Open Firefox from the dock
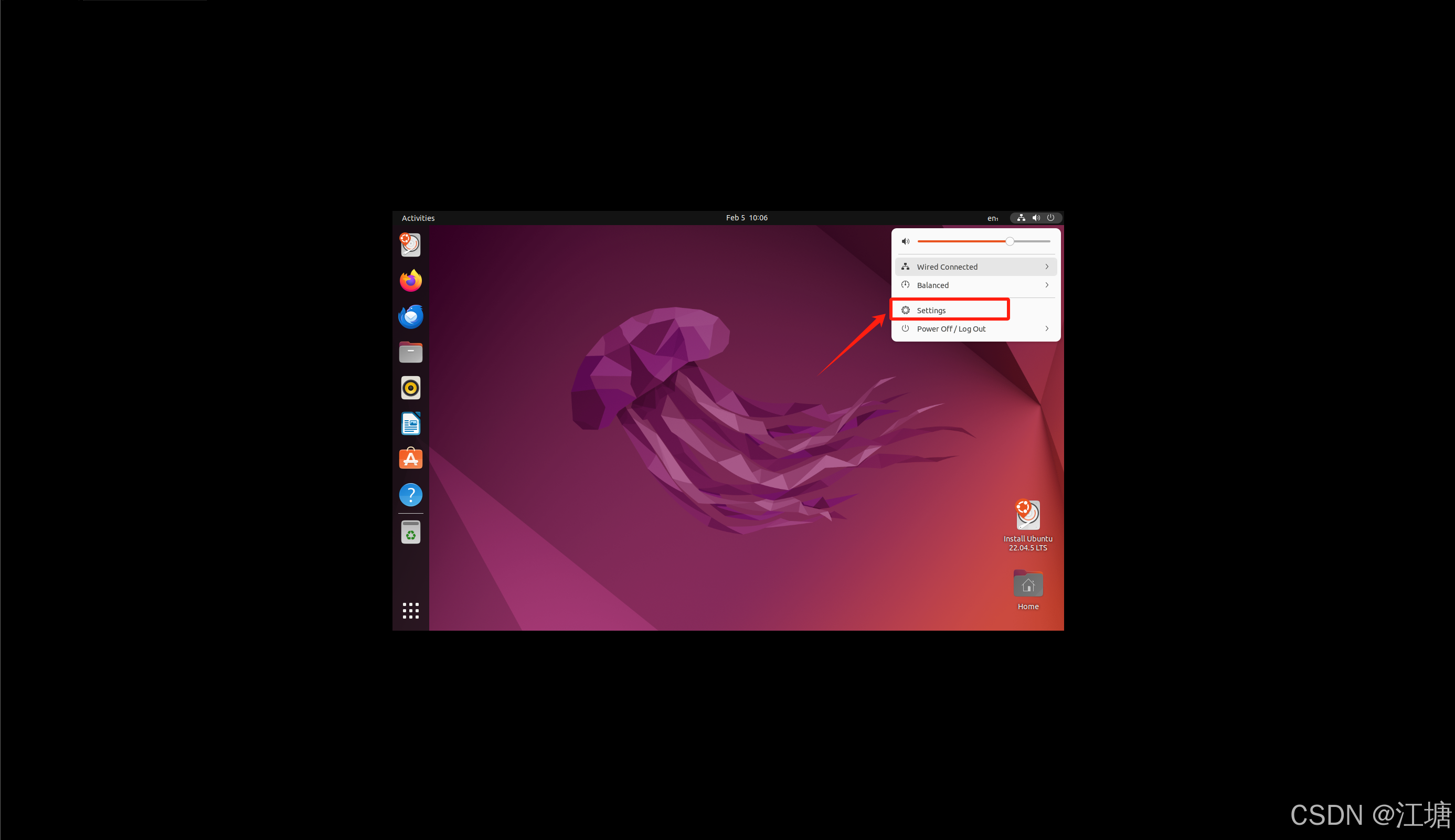 411,281
